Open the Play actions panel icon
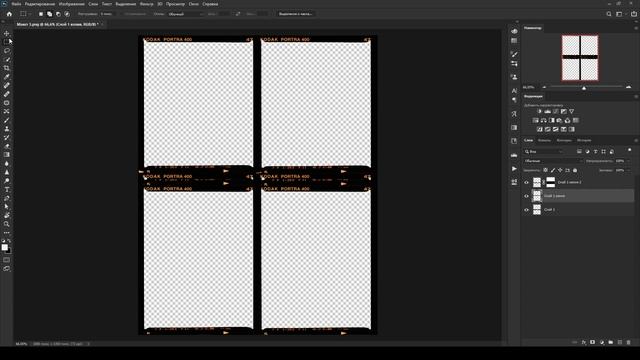This screenshot has height=360, width=640. 514,169
